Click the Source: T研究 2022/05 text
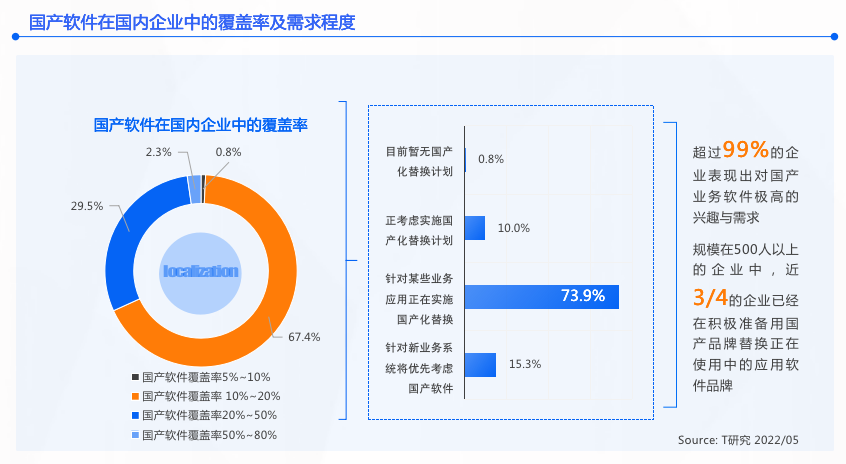 738,440
